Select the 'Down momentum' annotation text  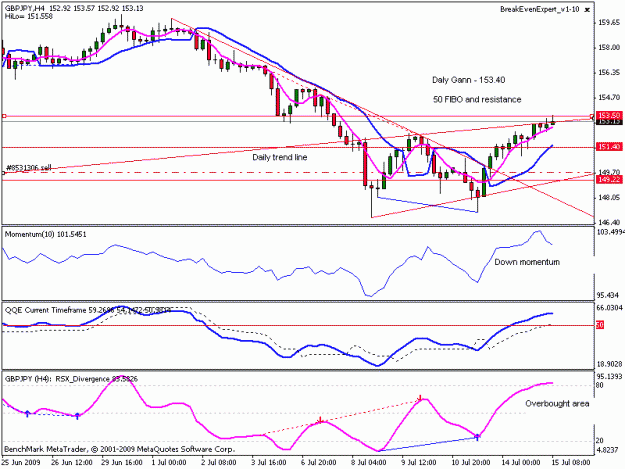527,262
